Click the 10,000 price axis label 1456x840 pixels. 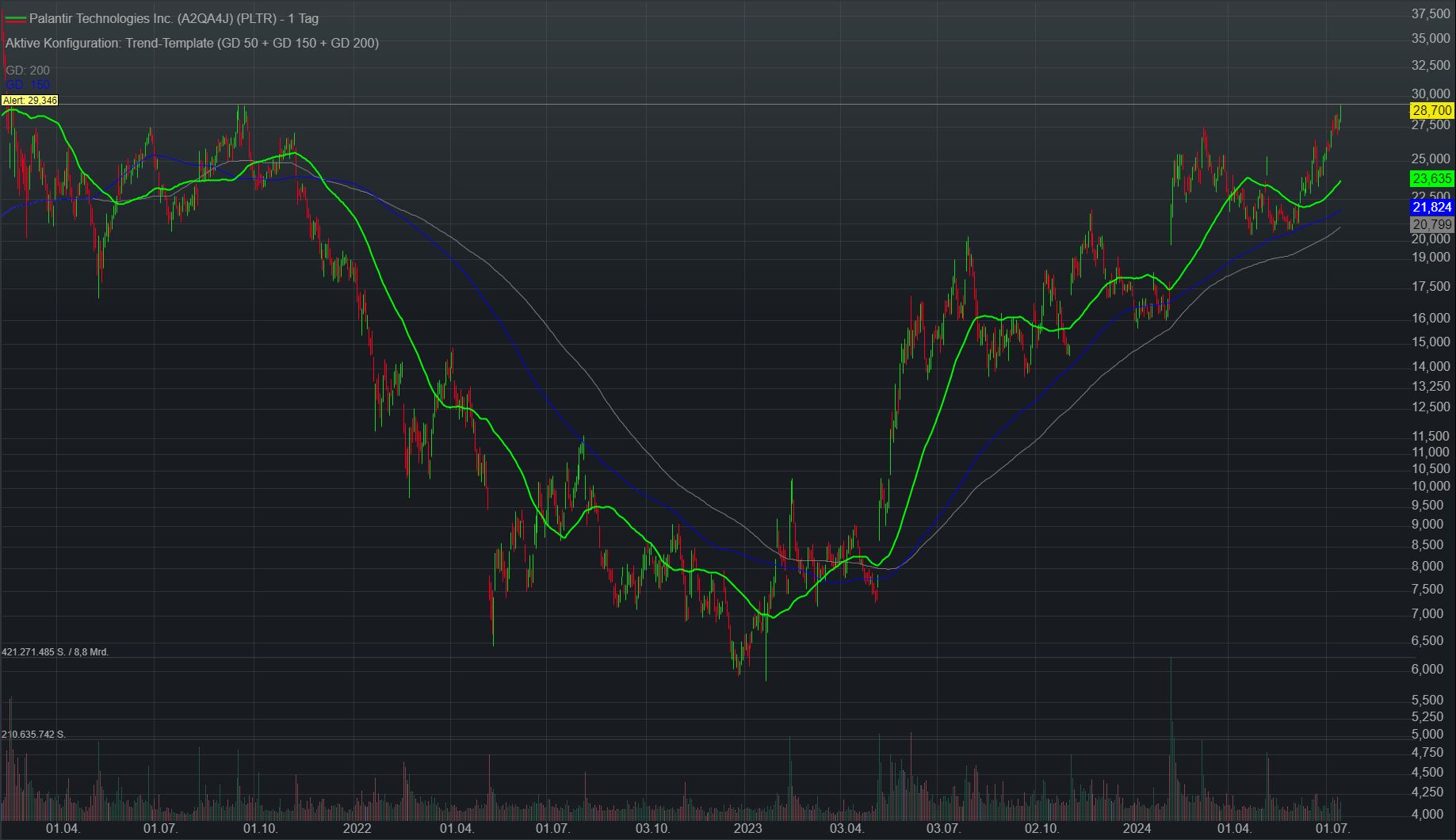click(x=1431, y=486)
